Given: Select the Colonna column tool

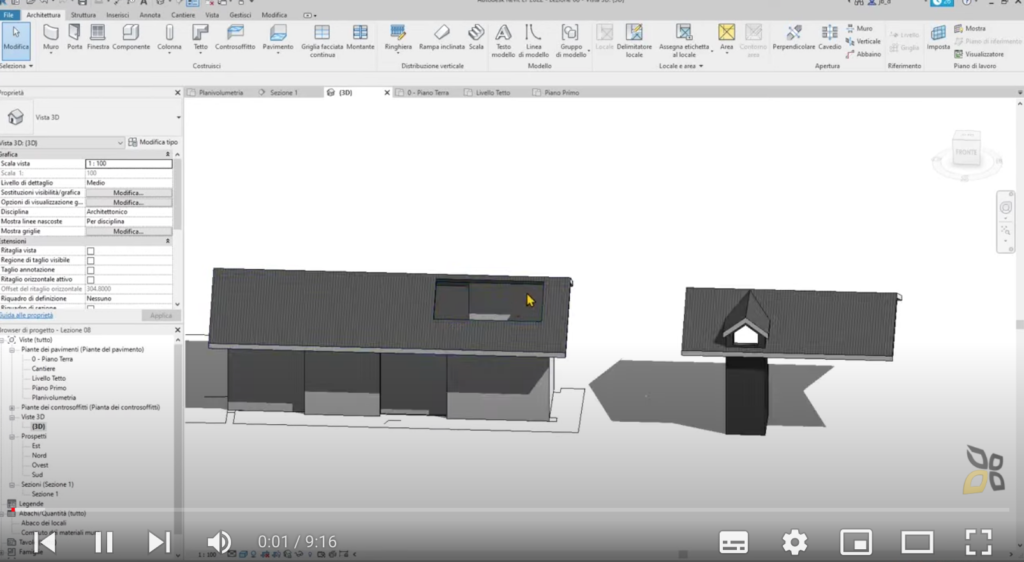Looking at the screenshot, I should (x=169, y=37).
